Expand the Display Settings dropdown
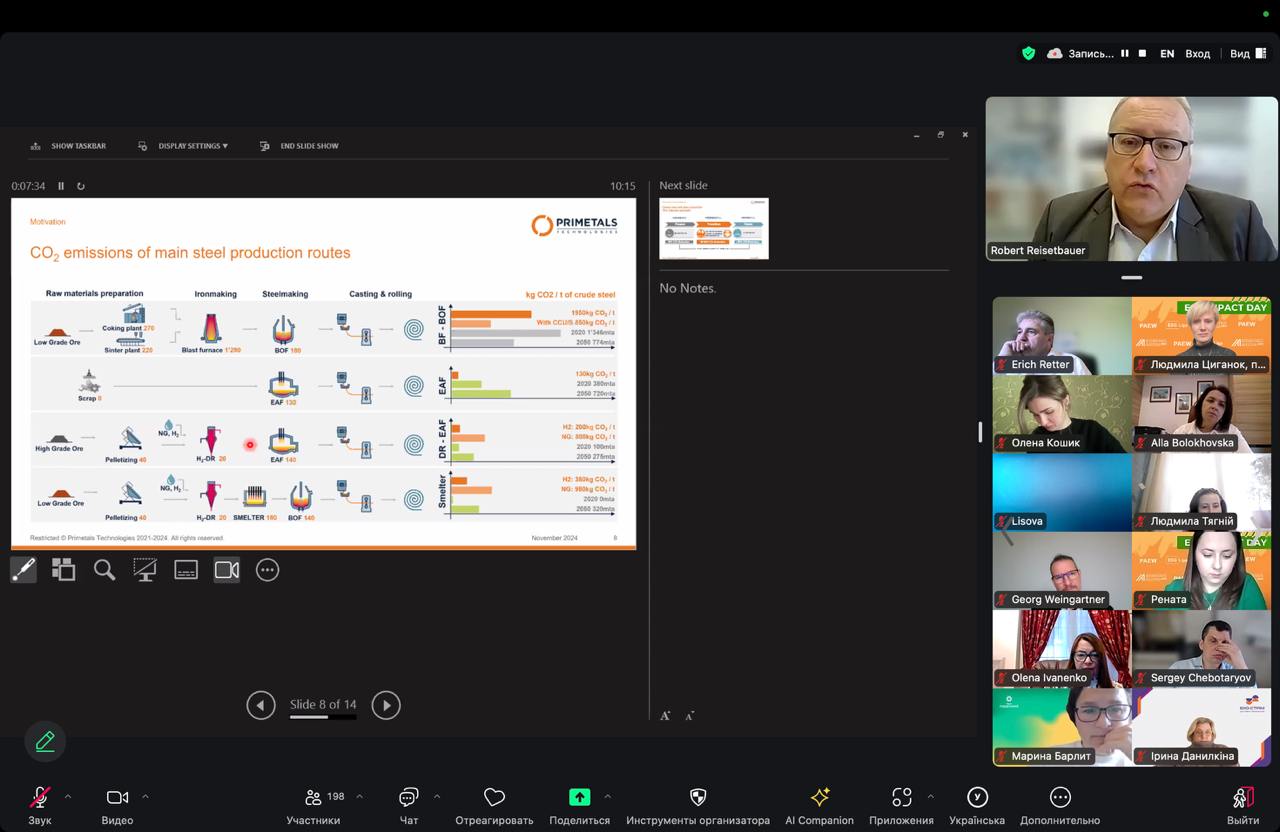This screenshot has width=1280, height=832. pyautogui.click(x=193, y=146)
